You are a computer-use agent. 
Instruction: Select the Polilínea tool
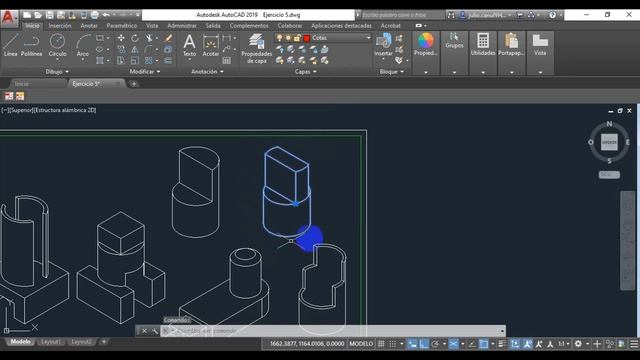[x=31, y=45]
